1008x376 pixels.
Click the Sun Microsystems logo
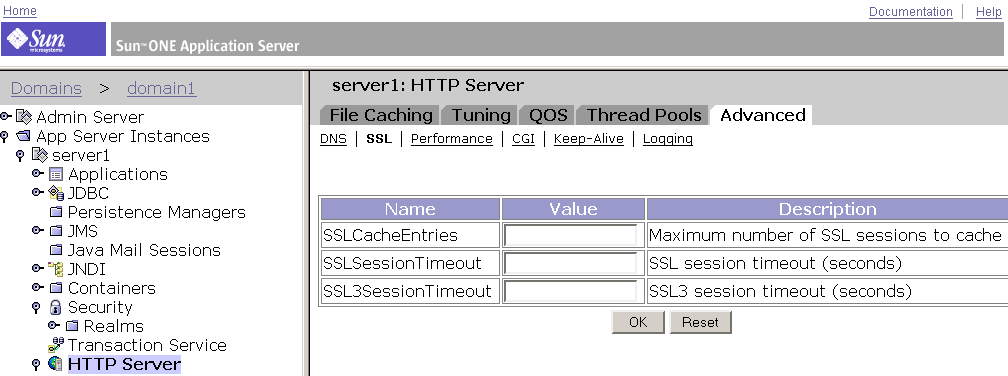(x=53, y=39)
